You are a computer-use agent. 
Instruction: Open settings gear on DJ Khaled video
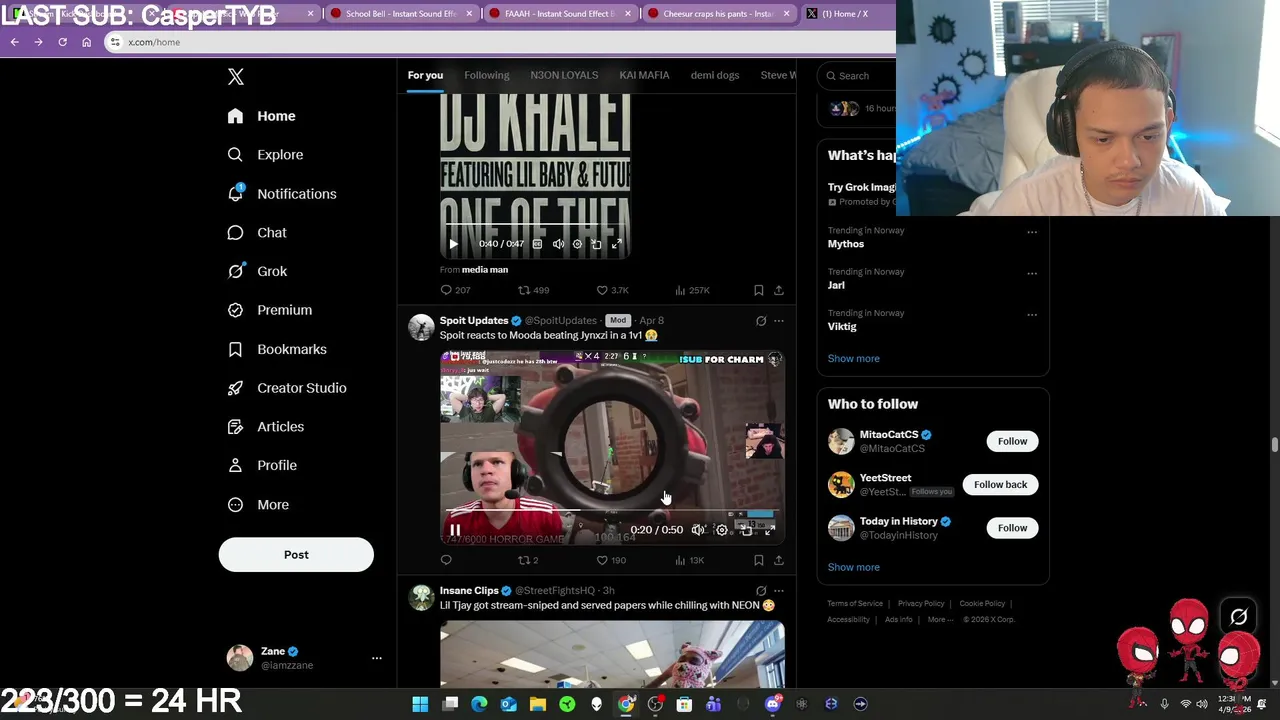coord(577,244)
